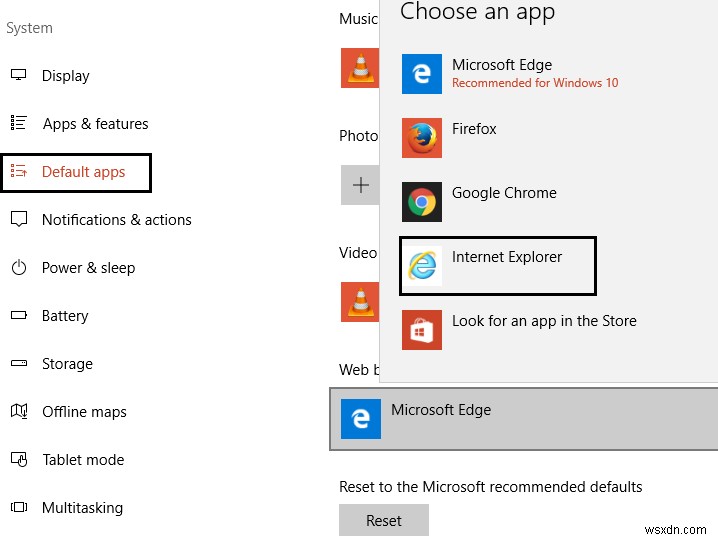Select Look for an app in the Store
This screenshot has height=540, width=718.
pyautogui.click(x=543, y=321)
